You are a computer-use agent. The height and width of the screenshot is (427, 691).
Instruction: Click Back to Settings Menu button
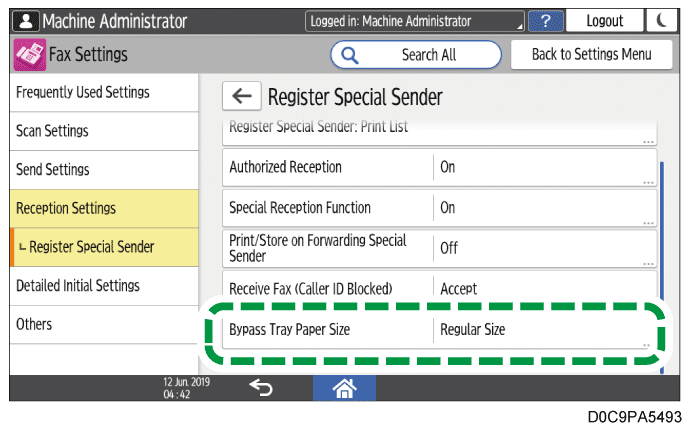click(591, 54)
